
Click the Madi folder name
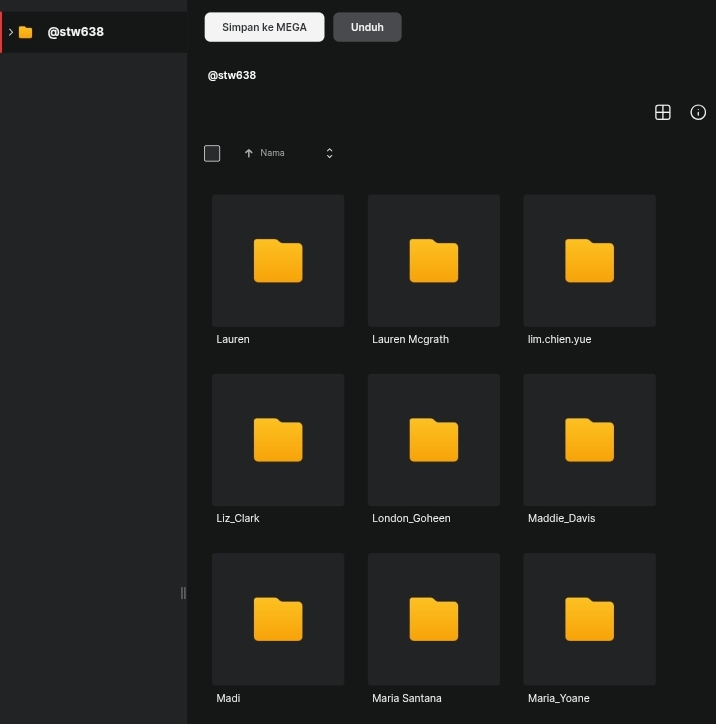click(x=228, y=698)
